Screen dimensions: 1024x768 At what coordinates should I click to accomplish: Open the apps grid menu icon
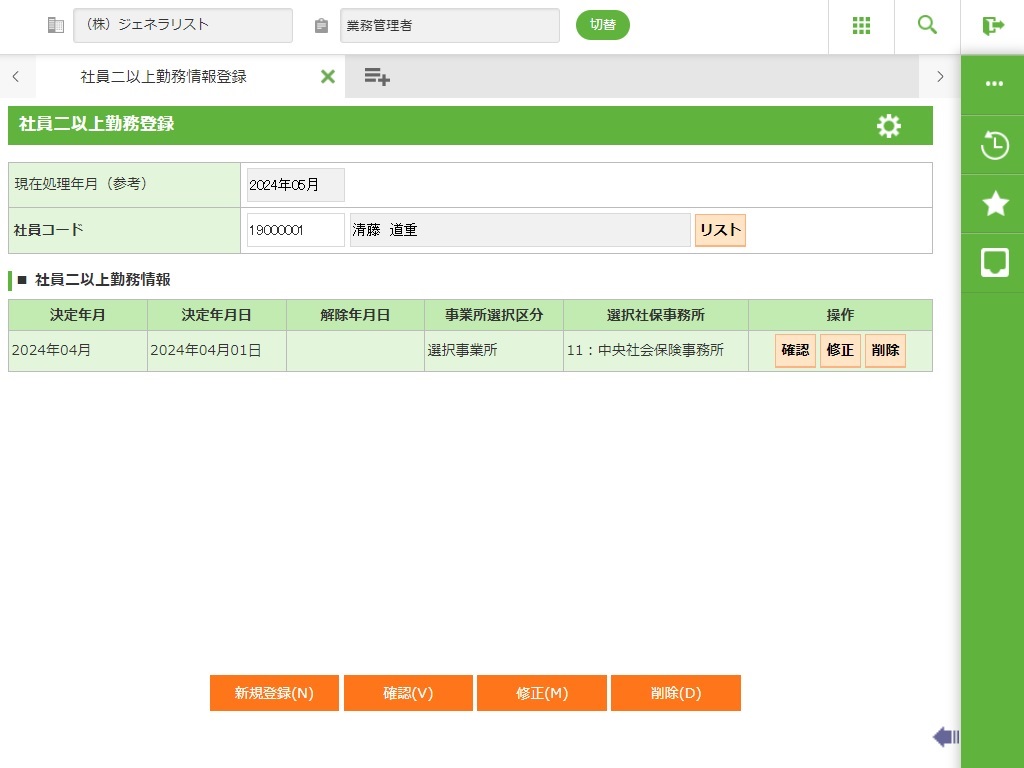[861, 26]
